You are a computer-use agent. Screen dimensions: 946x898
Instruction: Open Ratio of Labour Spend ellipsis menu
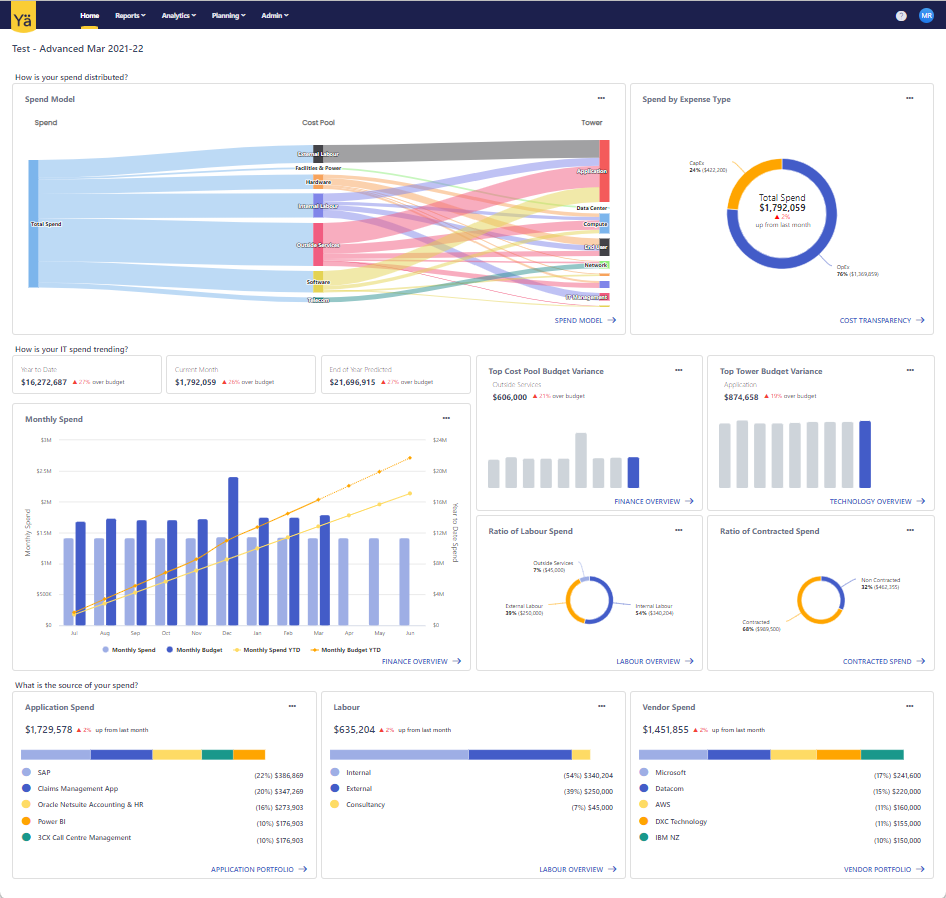(678, 530)
